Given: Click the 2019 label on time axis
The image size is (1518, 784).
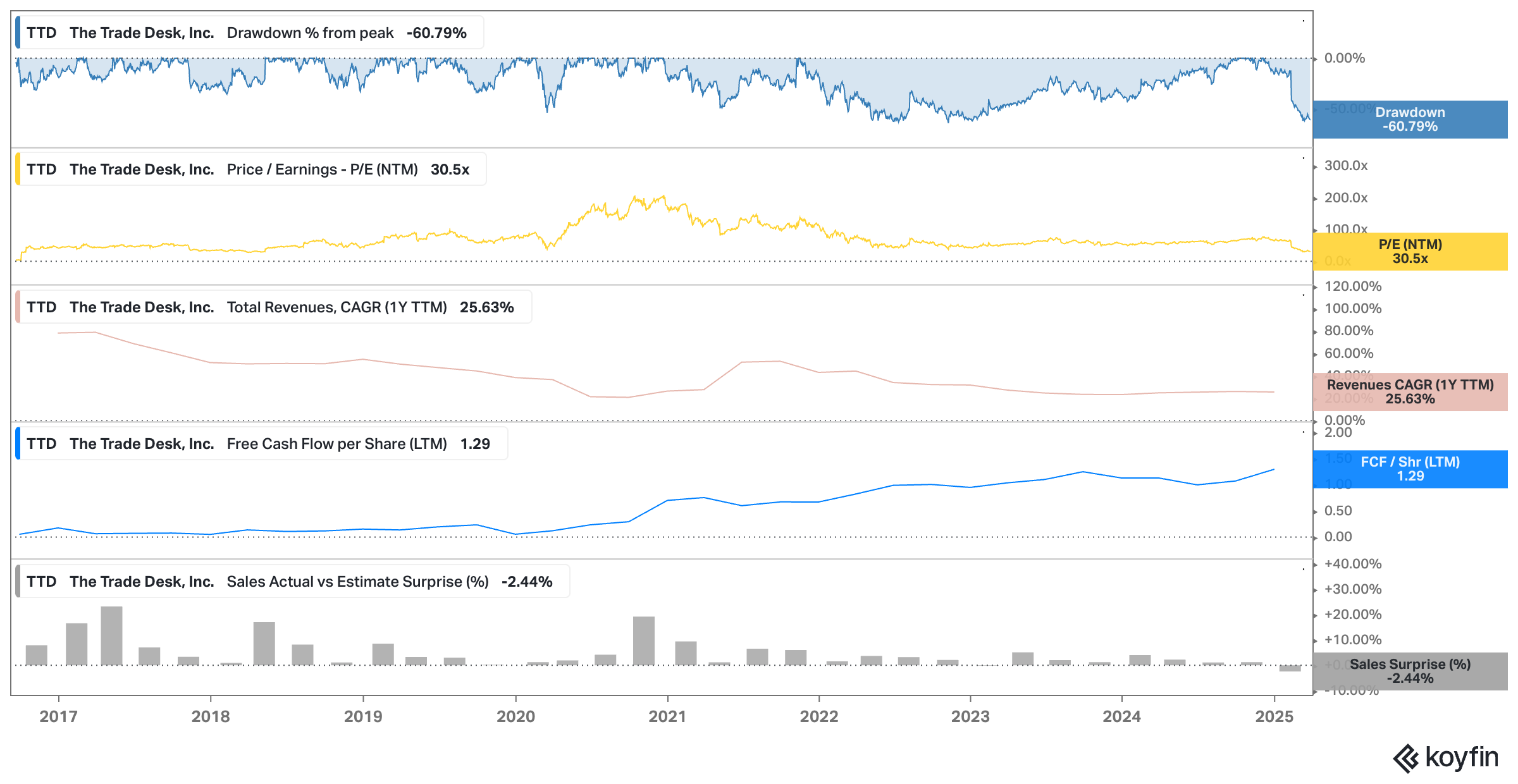Looking at the screenshot, I should coord(363,716).
